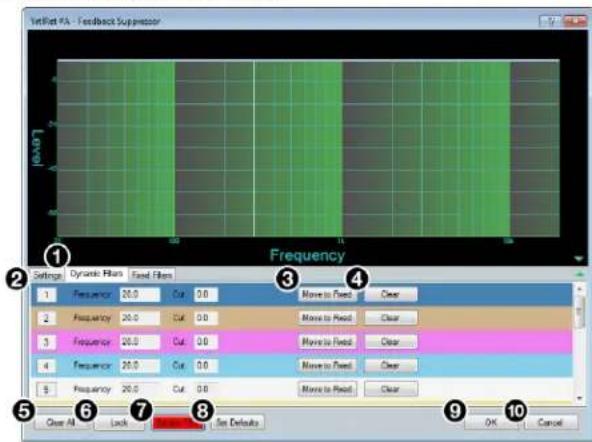
Task: Open the Fixed Filters tab
Action: click(152, 275)
